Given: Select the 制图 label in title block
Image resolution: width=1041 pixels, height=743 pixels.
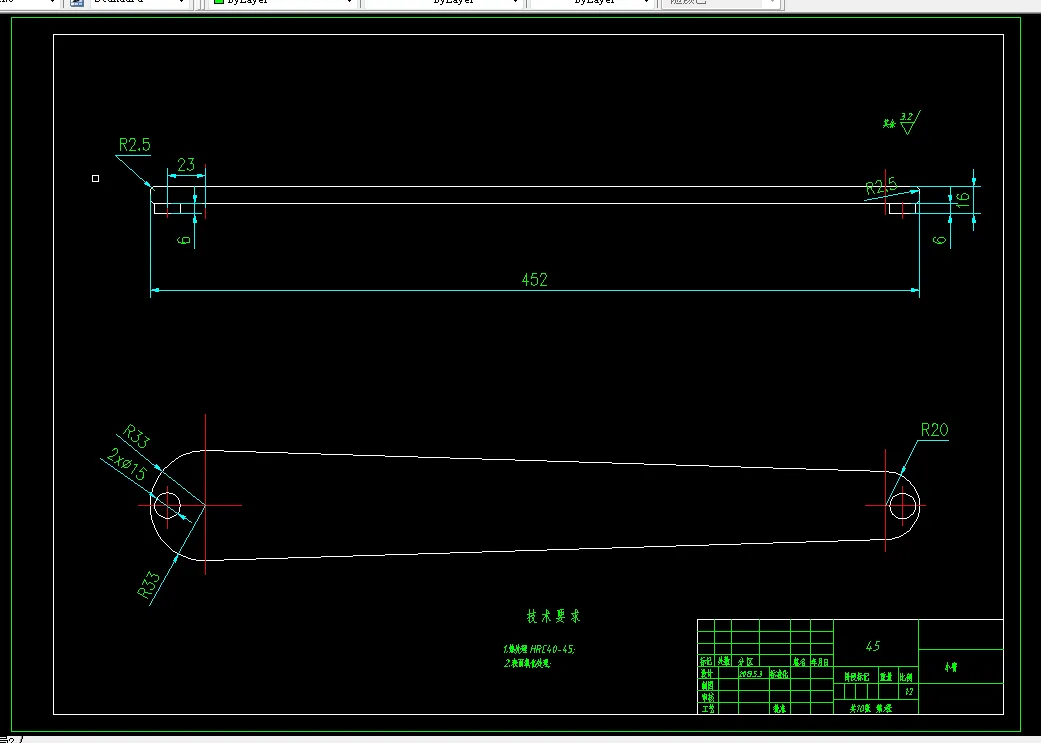Looking at the screenshot, I should tap(706, 686).
